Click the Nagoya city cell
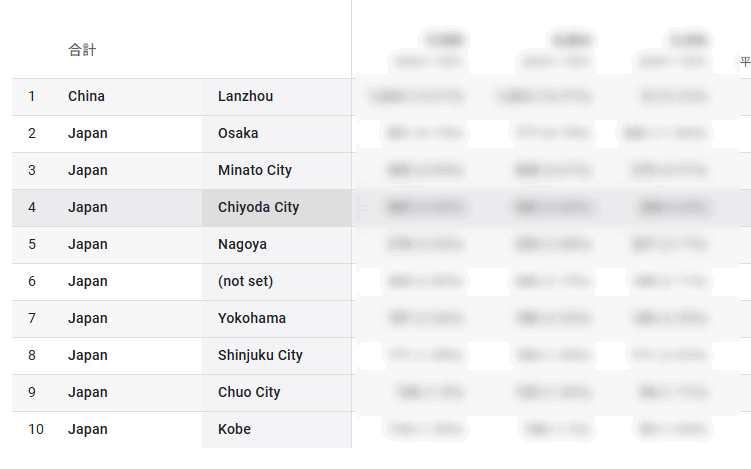This screenshot has height=469, width=751. tap(242, 245)
